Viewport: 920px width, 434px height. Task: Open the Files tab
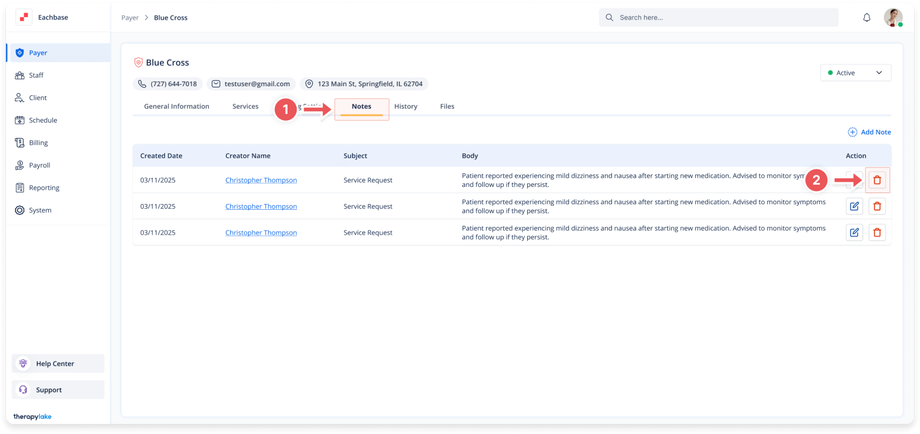(447, 106)
